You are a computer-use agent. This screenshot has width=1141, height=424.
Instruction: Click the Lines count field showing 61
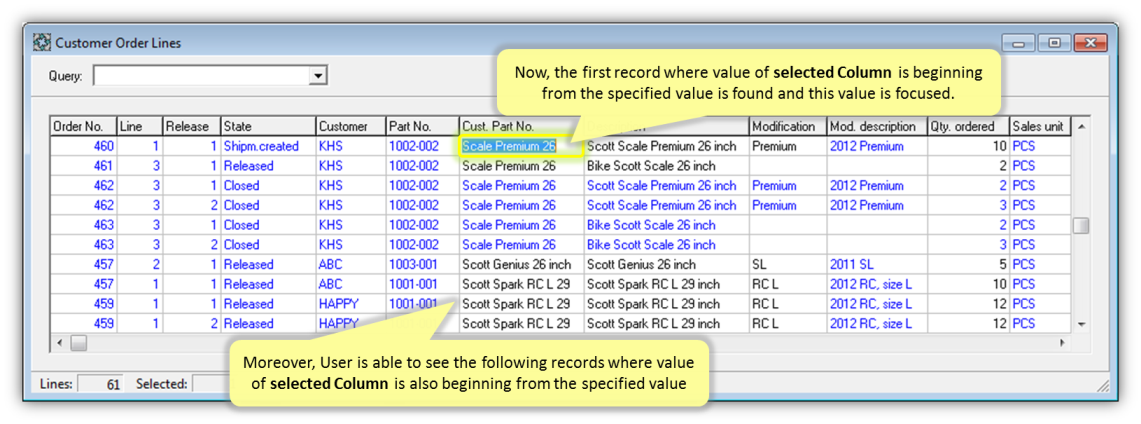coord(100,384)
